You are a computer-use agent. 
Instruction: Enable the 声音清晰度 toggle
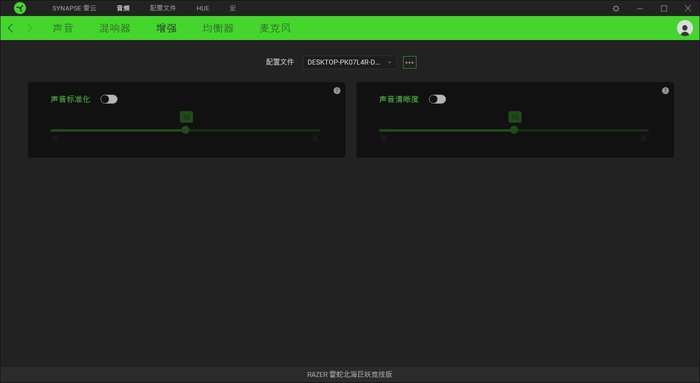coord(437,99)
